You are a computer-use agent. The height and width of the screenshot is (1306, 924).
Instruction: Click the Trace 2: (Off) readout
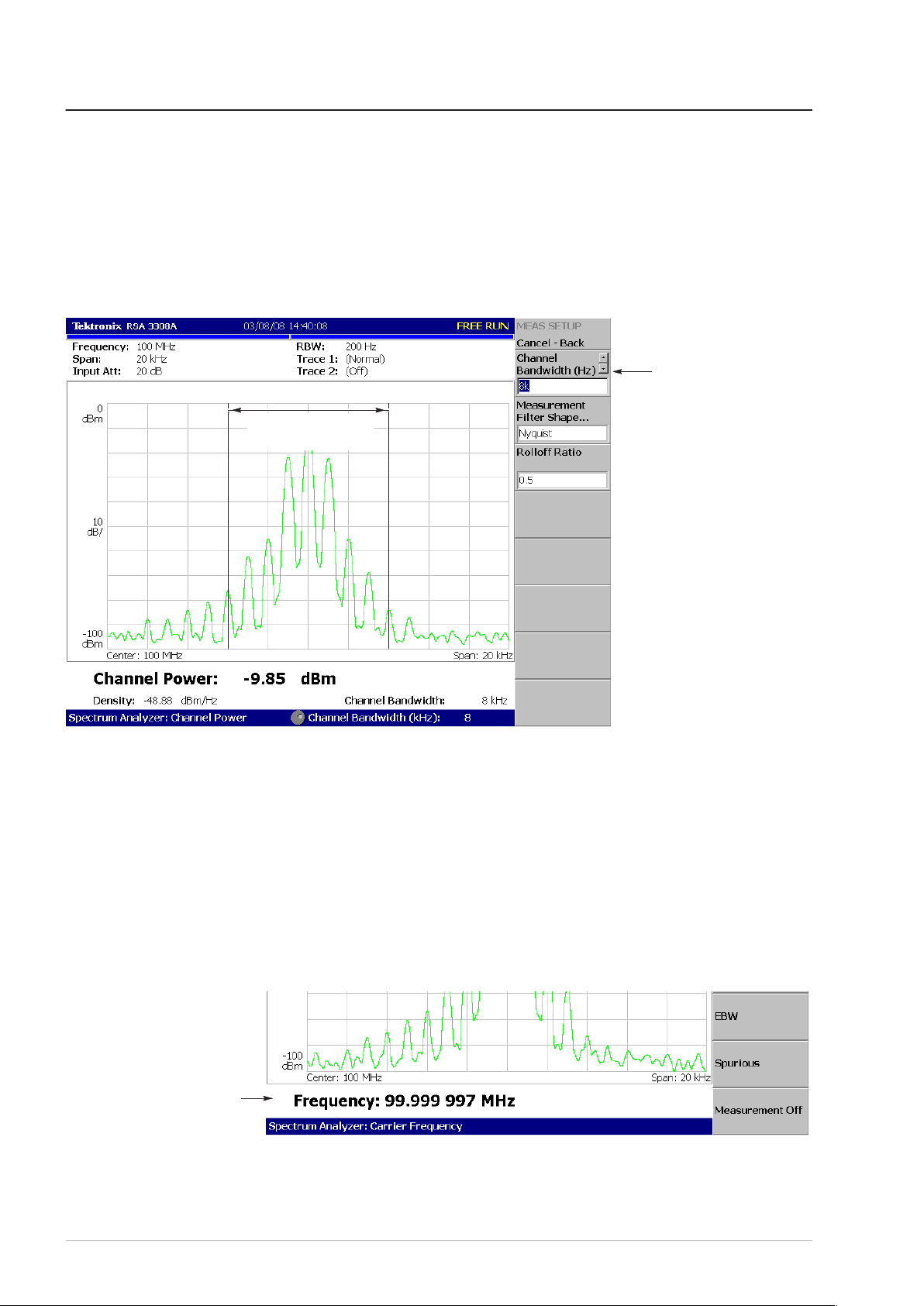pyautogui.click(x=332, y=371)
